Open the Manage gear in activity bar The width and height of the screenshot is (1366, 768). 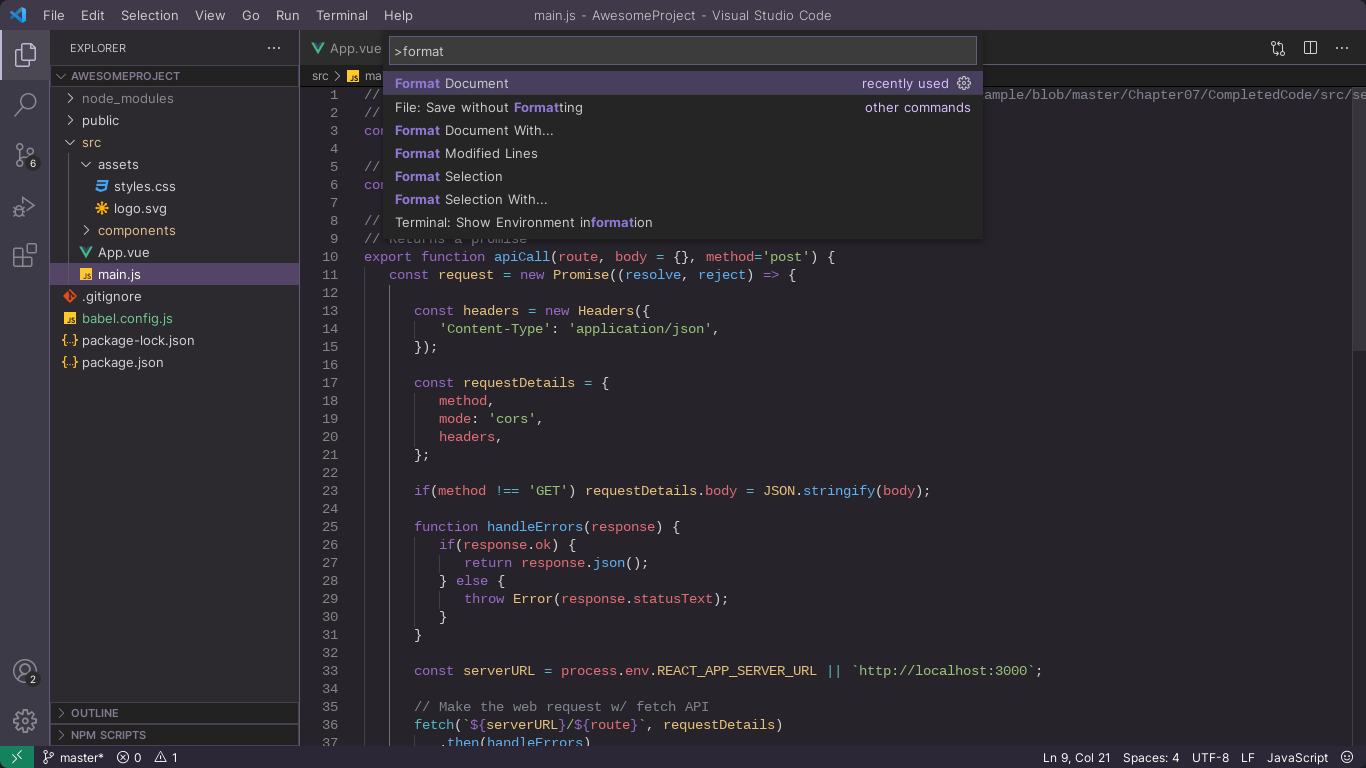(25, 720)
